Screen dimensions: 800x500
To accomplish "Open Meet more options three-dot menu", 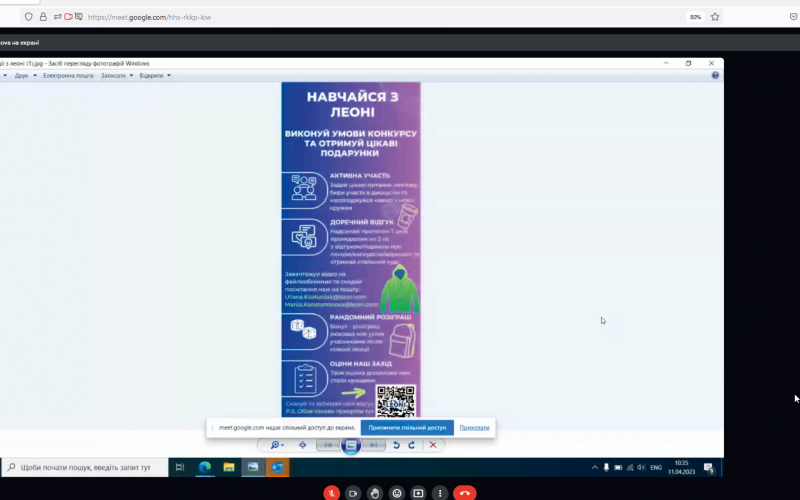I will 440,493.
